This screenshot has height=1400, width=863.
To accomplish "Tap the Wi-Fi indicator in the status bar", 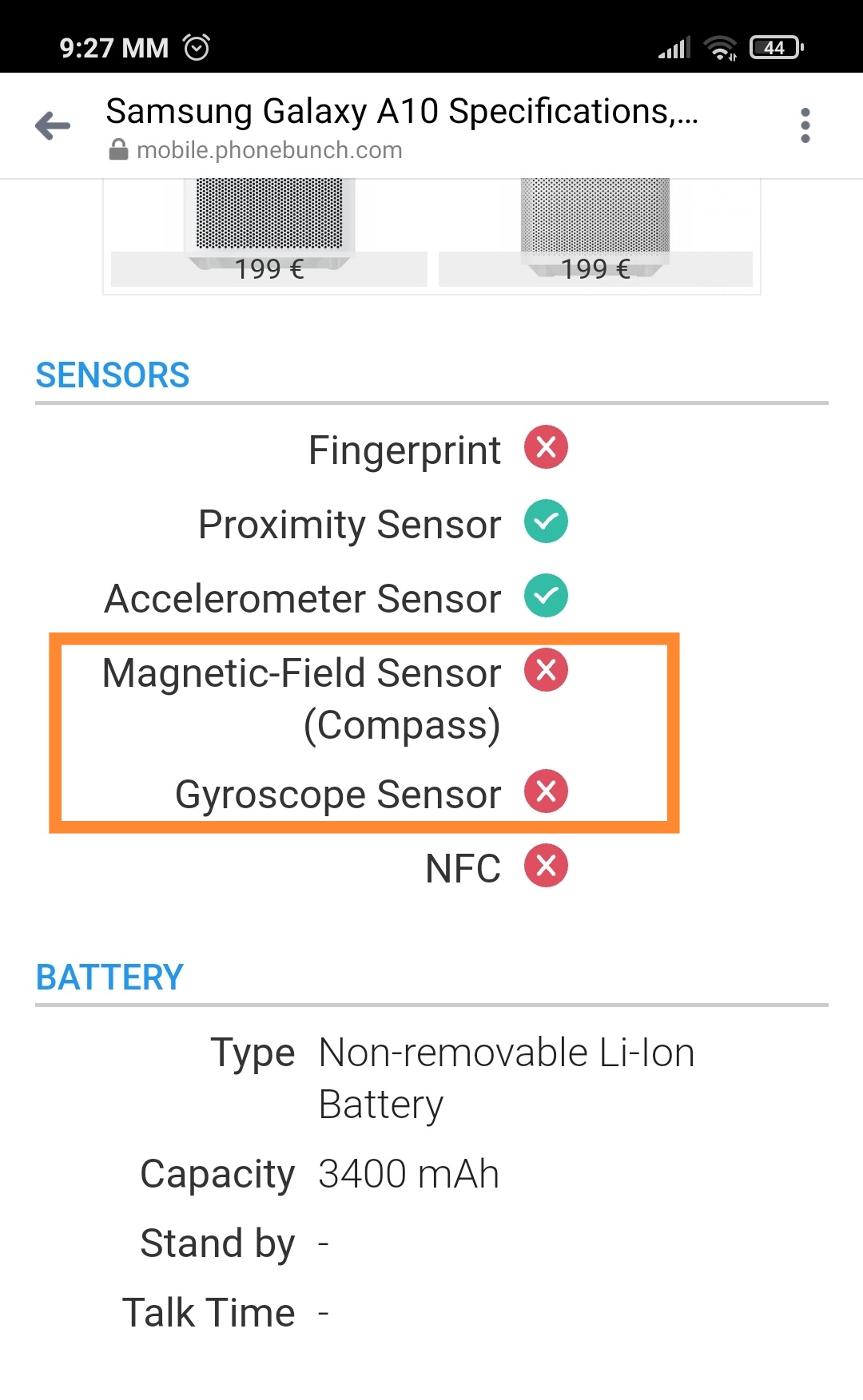I will (x=720, y=48).
